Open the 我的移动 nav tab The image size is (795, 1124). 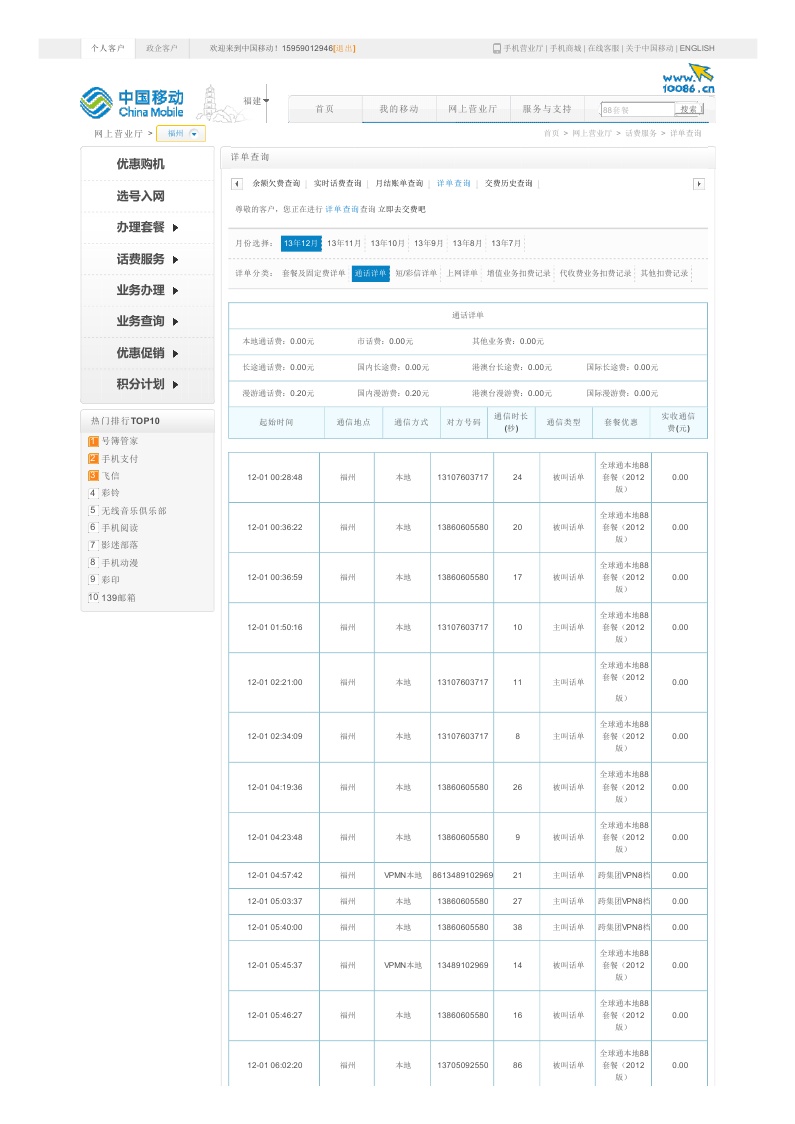click(x=399, y=109)
